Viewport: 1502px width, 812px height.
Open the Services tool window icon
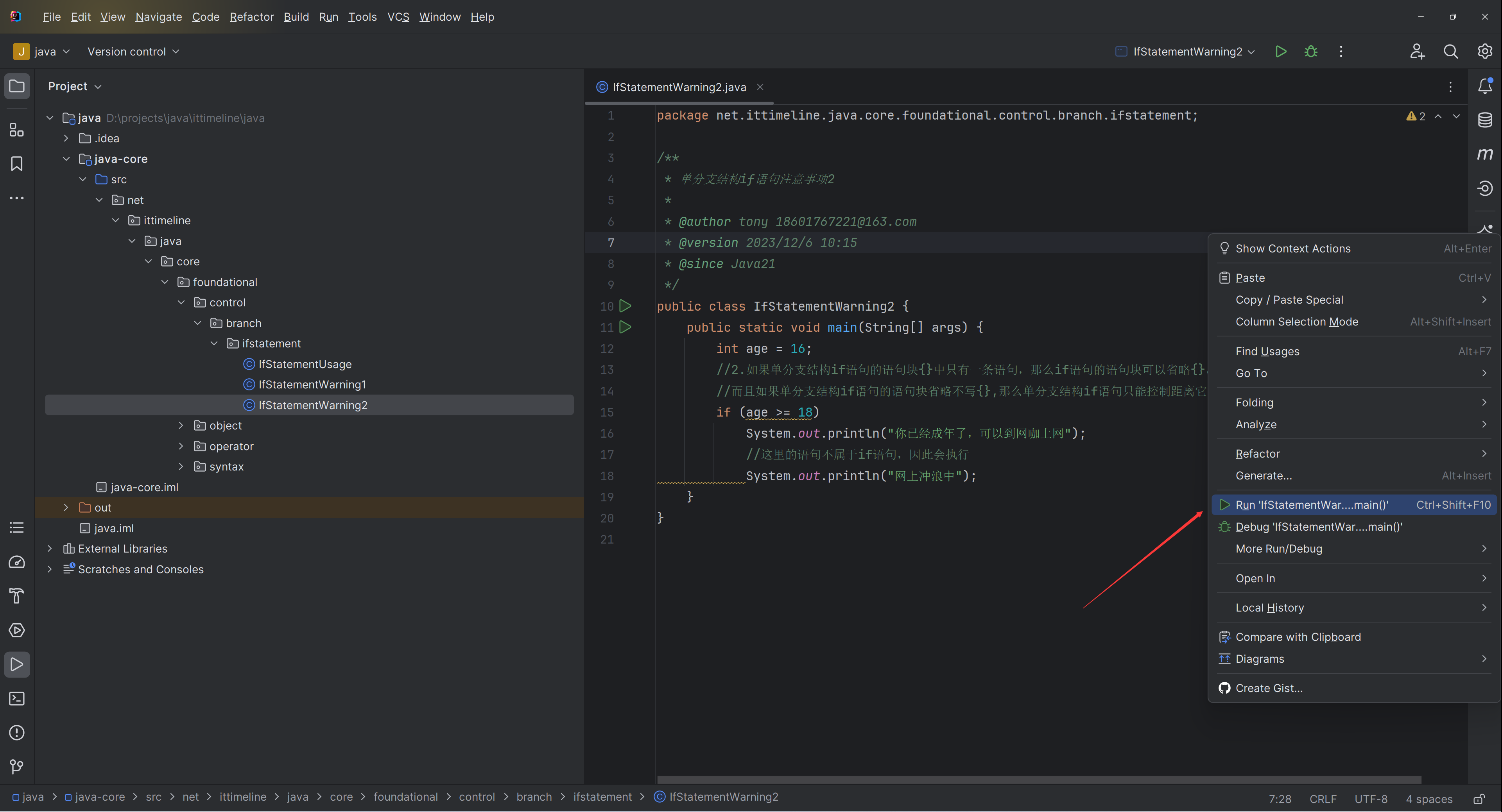click(x=17, y=630)
